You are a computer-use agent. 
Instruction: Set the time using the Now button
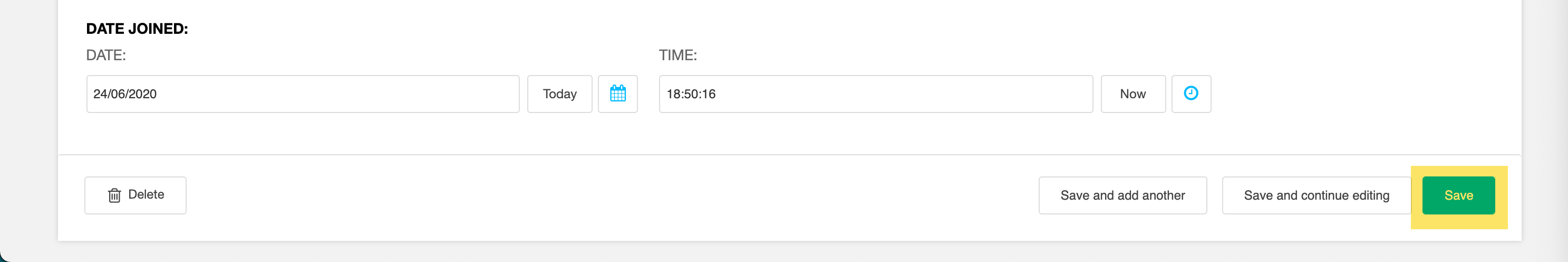1133,94
